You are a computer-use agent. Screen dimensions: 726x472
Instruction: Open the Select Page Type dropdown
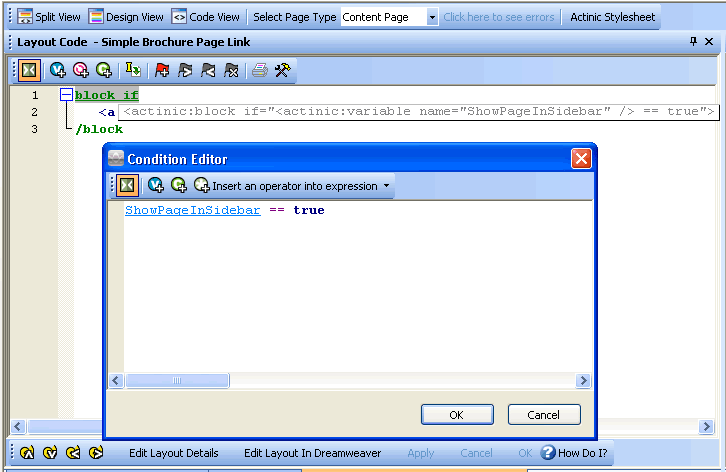coord(432,17)
